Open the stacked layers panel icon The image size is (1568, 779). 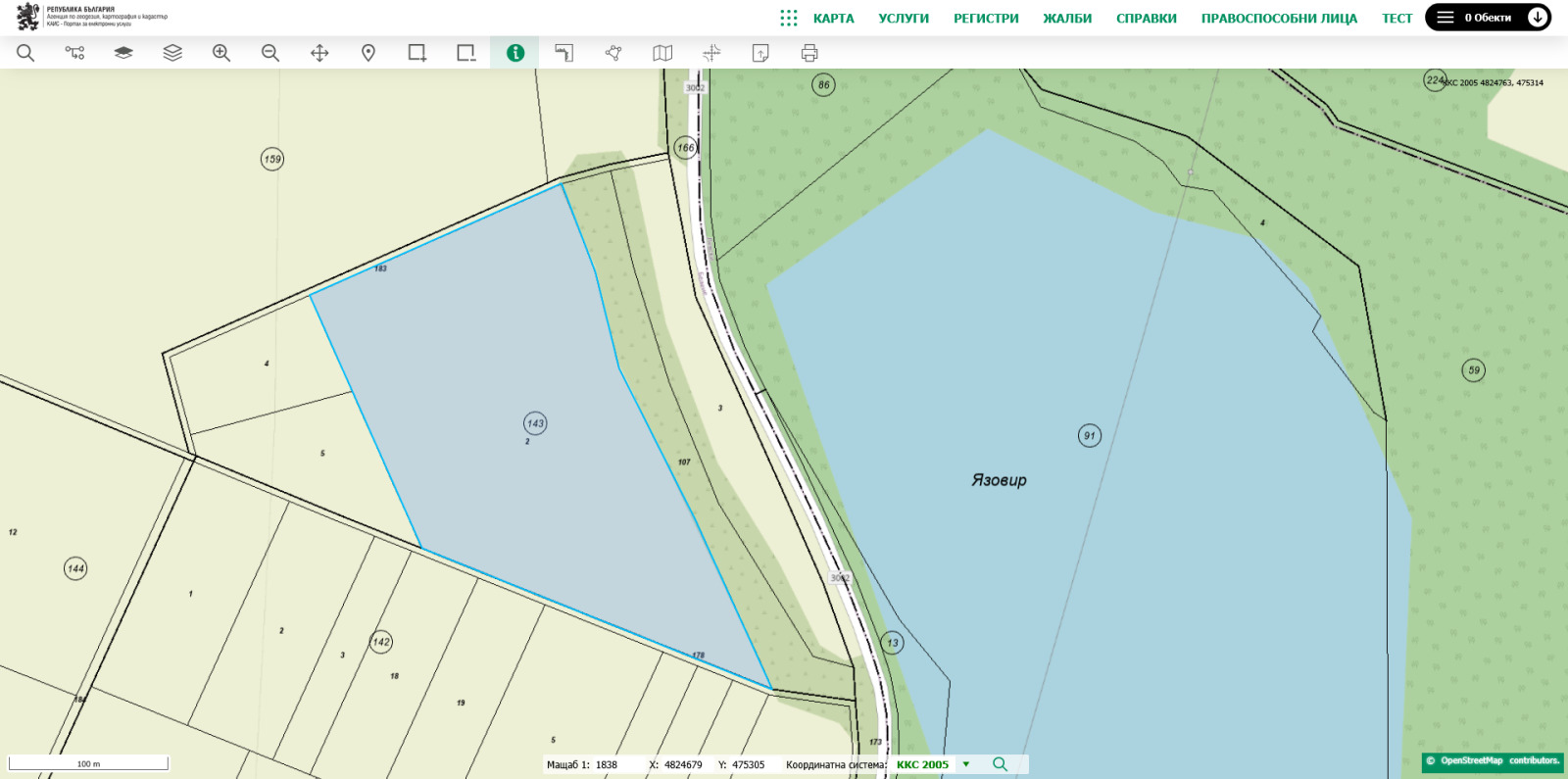point(172,53)
